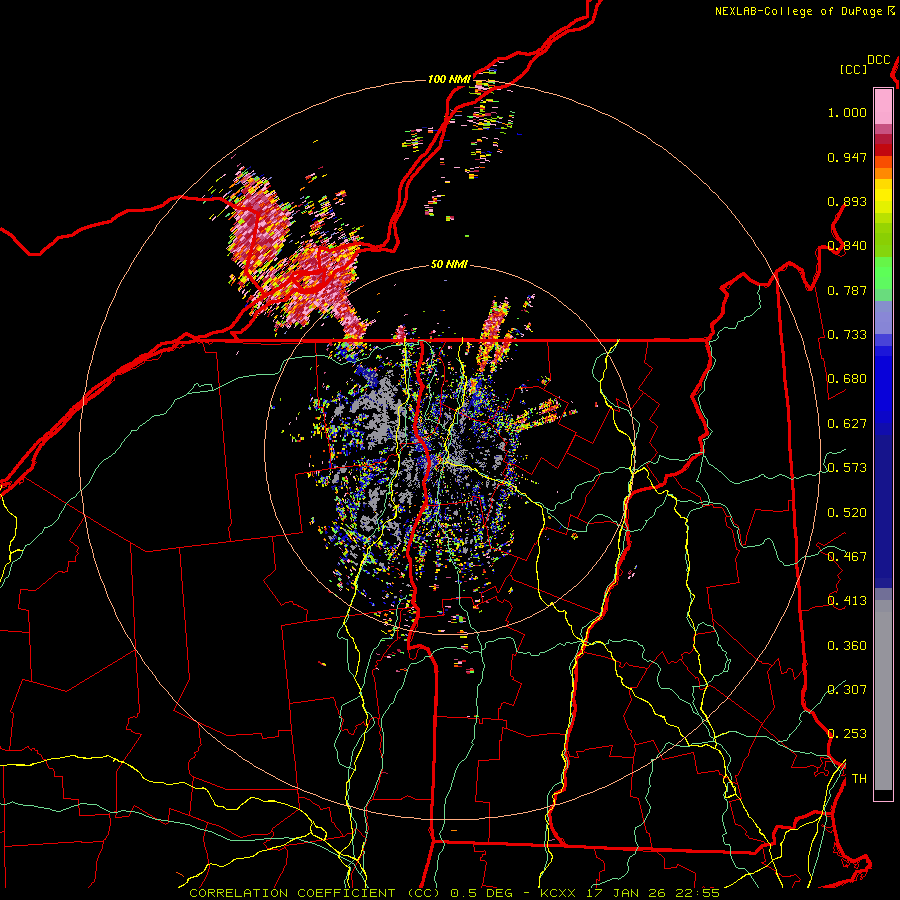Click the 17 JAN 26 date text
Image resolution: width=900 pixels, height=900 pixels.
click(x=626, y=893)
